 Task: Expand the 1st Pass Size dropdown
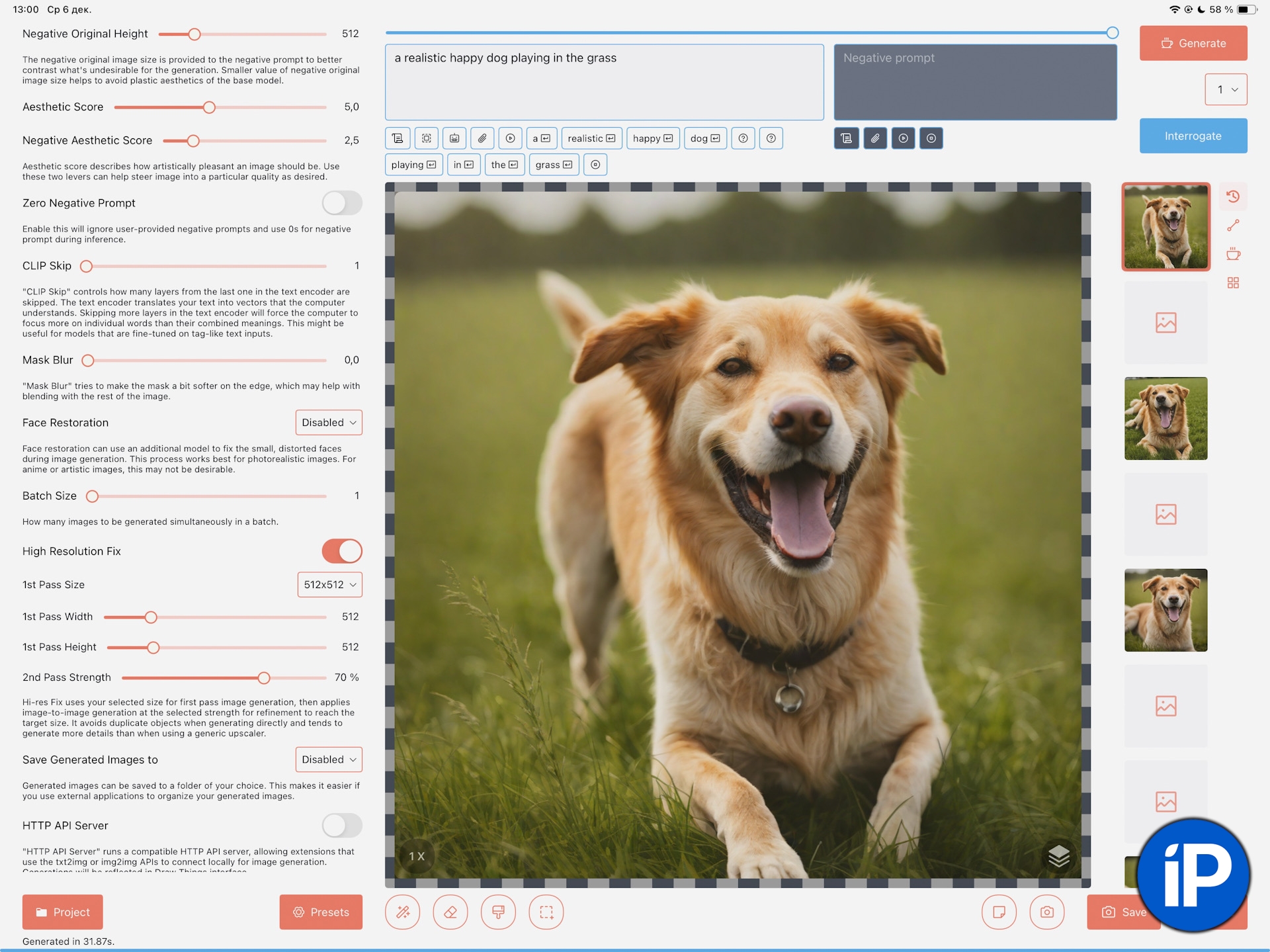329,585
